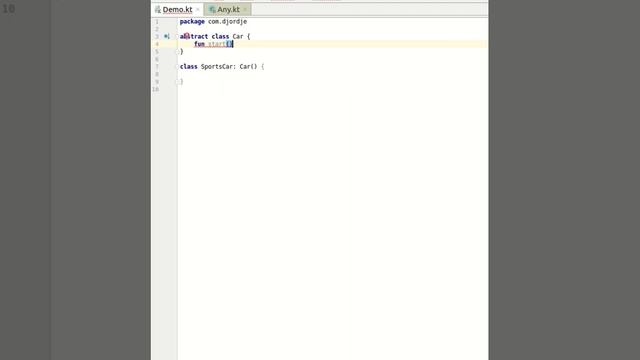640x360 pixels.
Task: Close the Any.kt tab
Action: coord(245,9)
